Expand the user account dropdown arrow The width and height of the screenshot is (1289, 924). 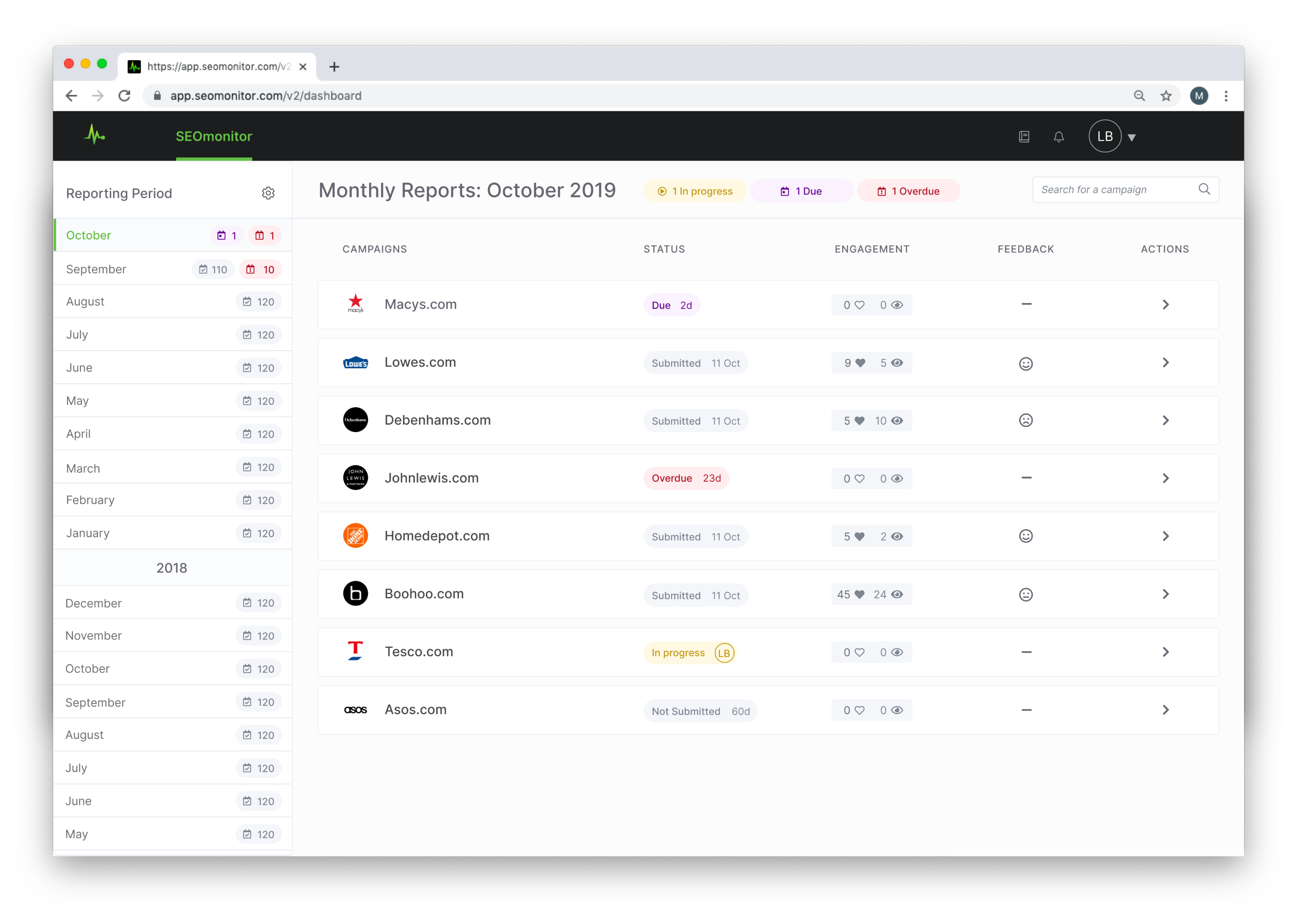click(1132, 138)
